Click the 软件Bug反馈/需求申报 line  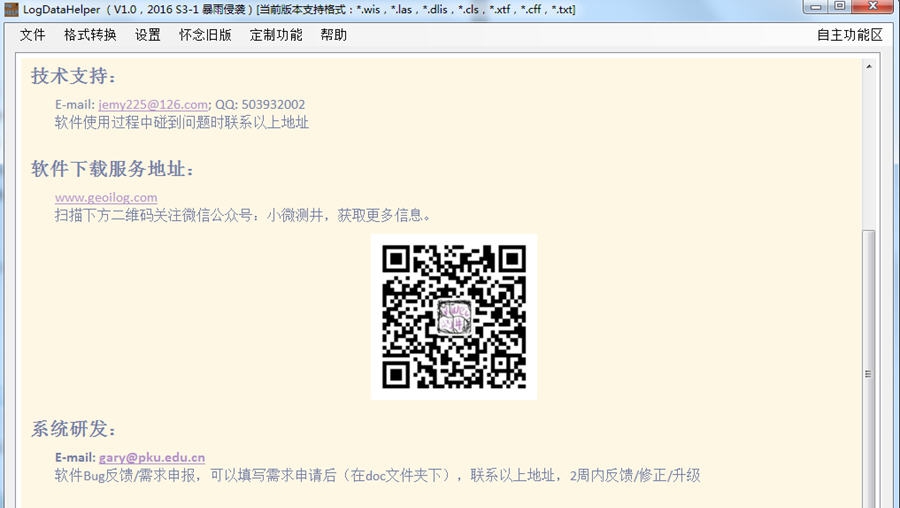point(378,475)
